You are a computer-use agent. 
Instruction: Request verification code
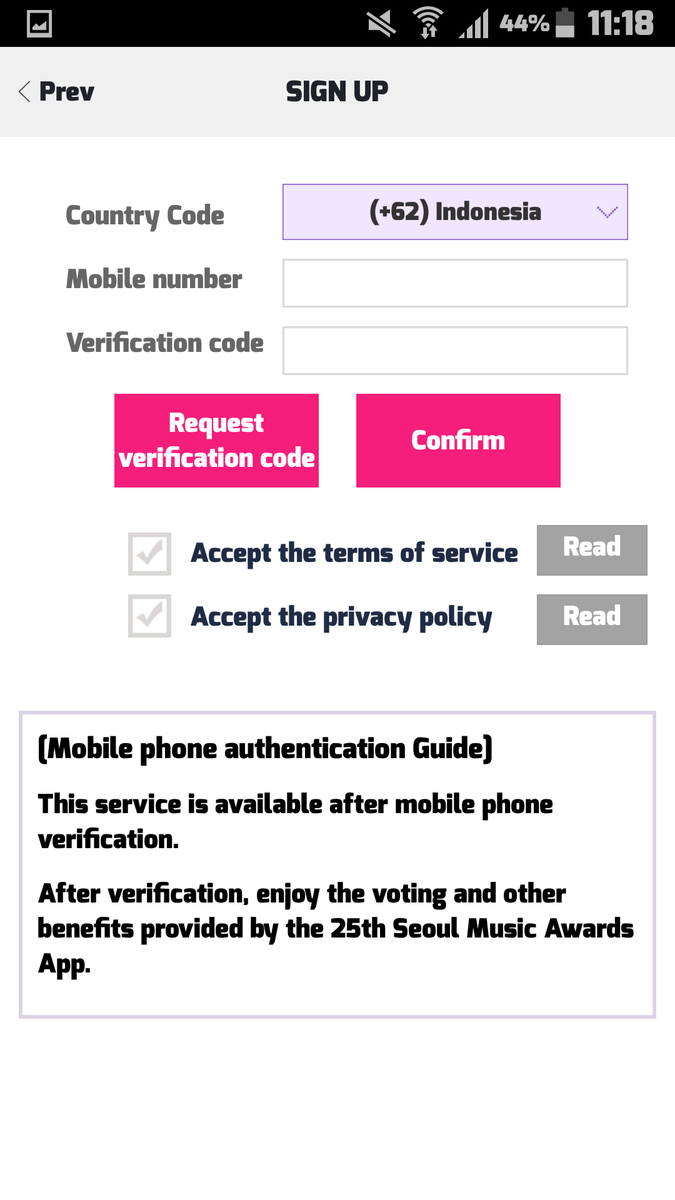pos(216,441)
